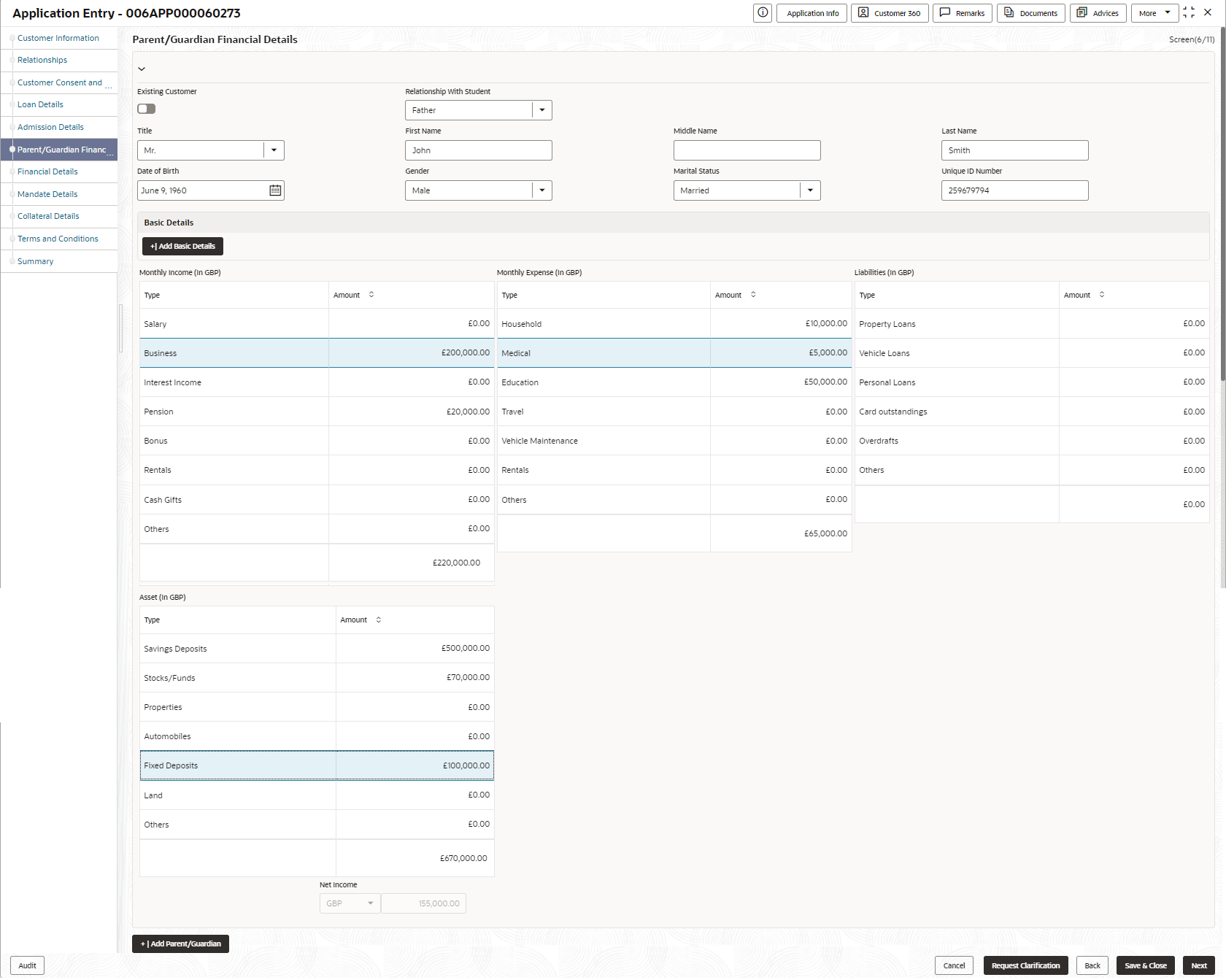
Task: Select the Automobiles asset row
Action: pyautogui.click(x=317, y=736)
